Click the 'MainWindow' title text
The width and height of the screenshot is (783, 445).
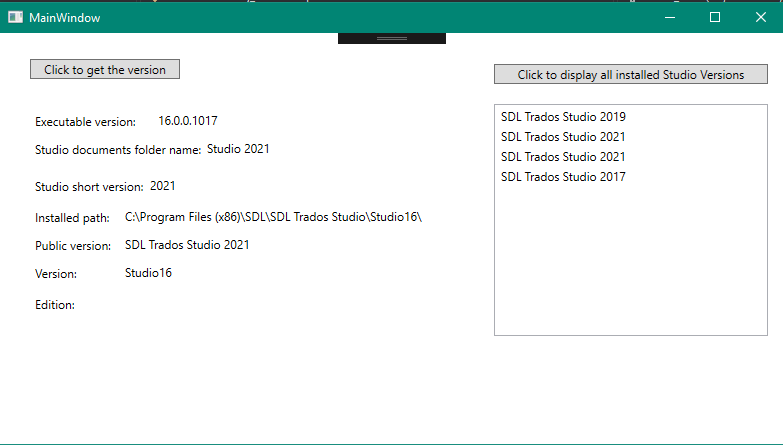coord(64,17)
